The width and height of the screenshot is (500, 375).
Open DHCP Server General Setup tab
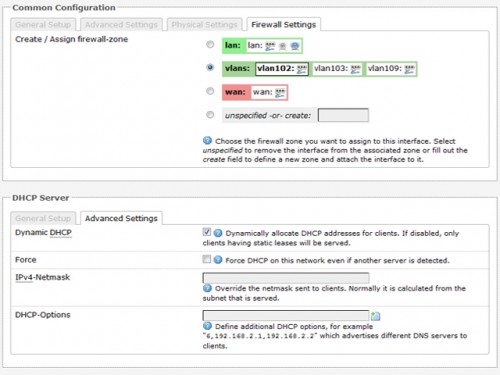[x=43, y=218]
